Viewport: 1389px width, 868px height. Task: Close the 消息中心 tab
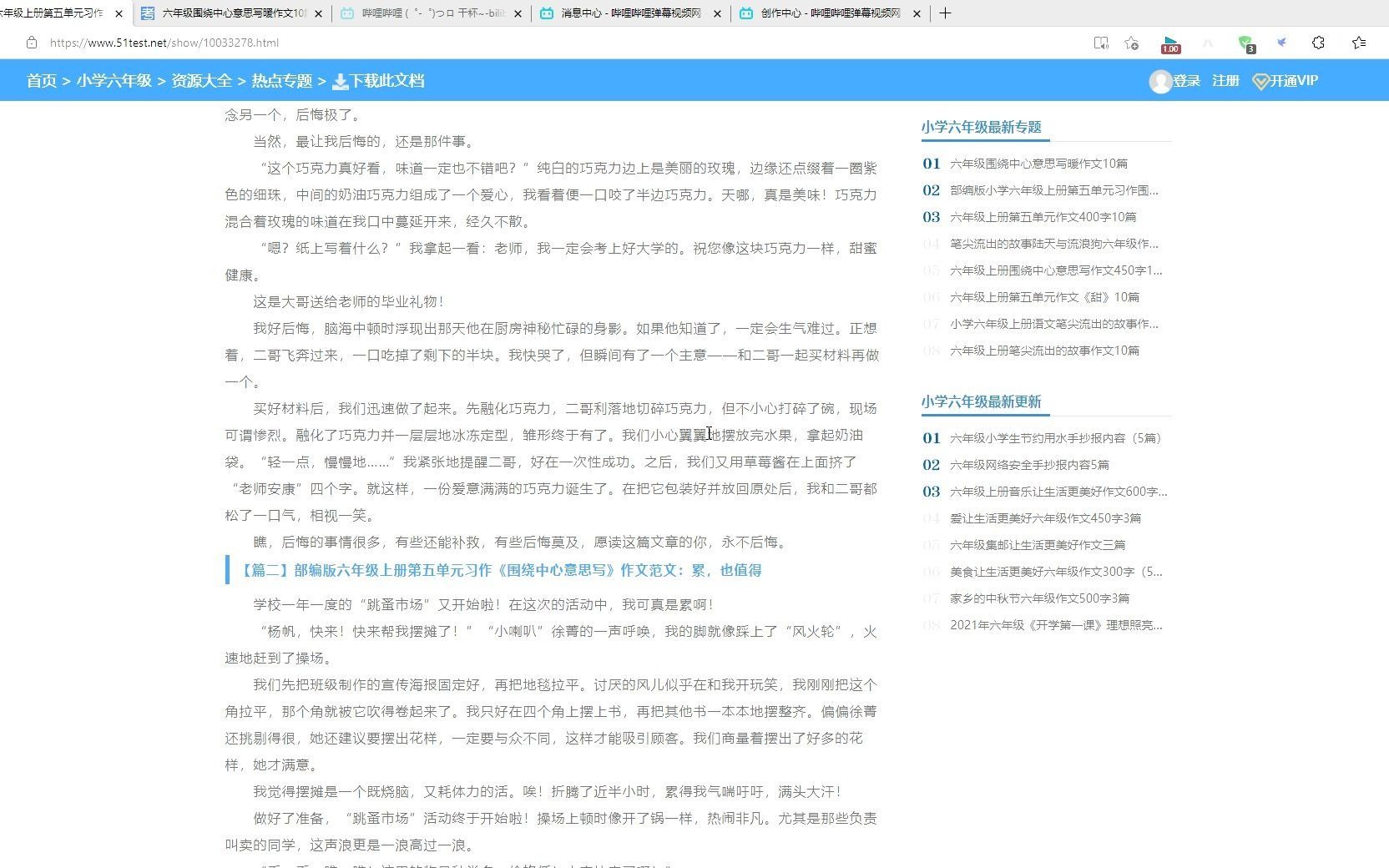click(x=717, y=13)
